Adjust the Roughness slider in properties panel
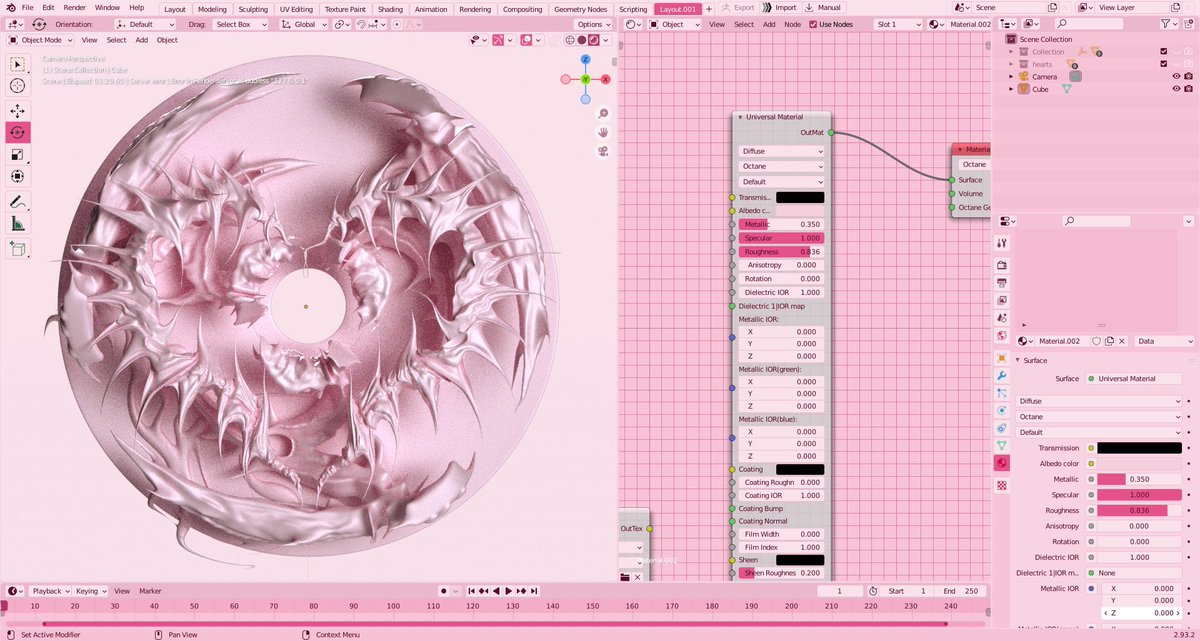Image resolution: width=1200 pixels, height=641 pixels. pos(1139,510)
